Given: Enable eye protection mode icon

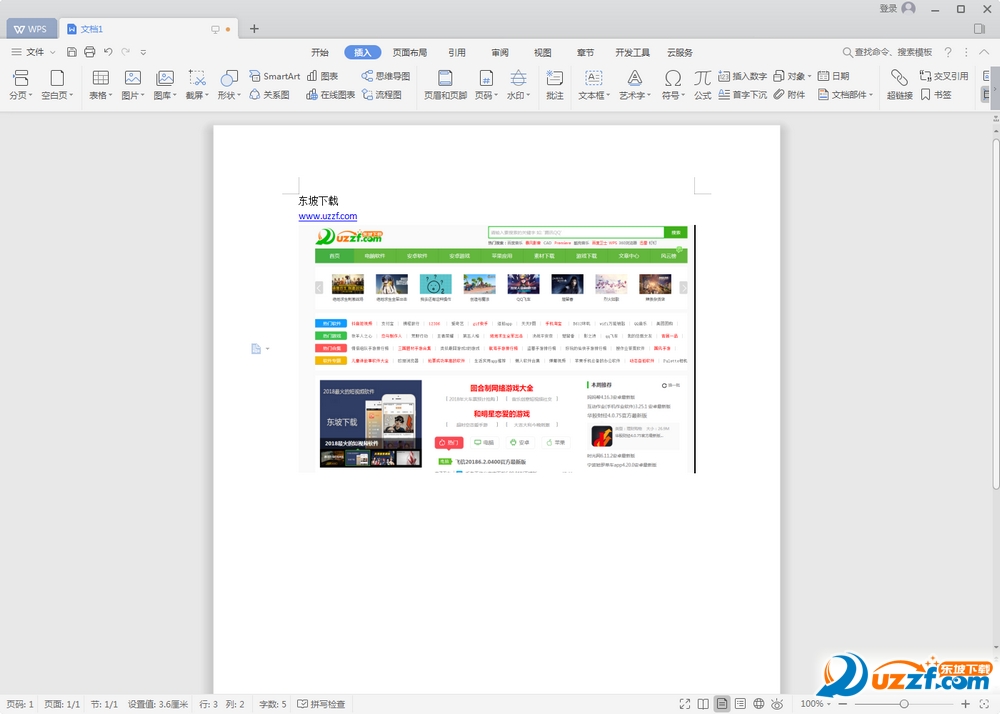Looking at the screenshot, I should [777, 704].
